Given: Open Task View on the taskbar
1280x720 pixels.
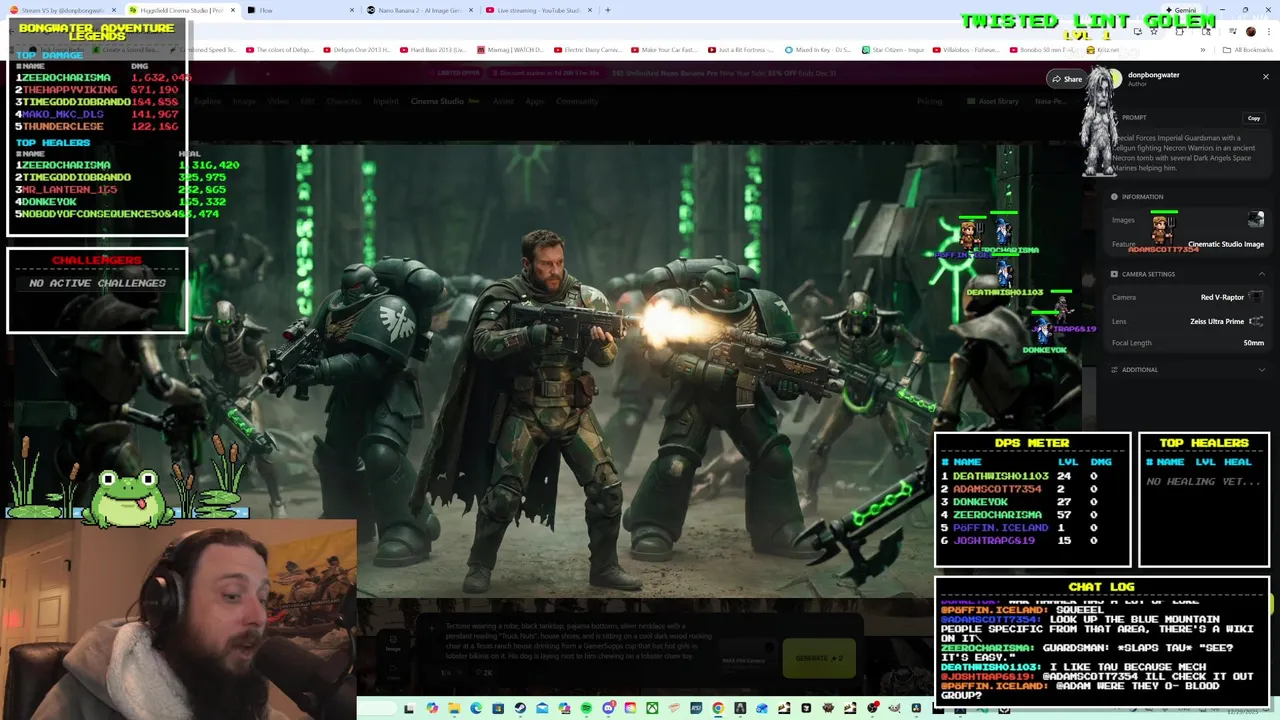Looking at the screenshot, I should (x=409, y=709).
